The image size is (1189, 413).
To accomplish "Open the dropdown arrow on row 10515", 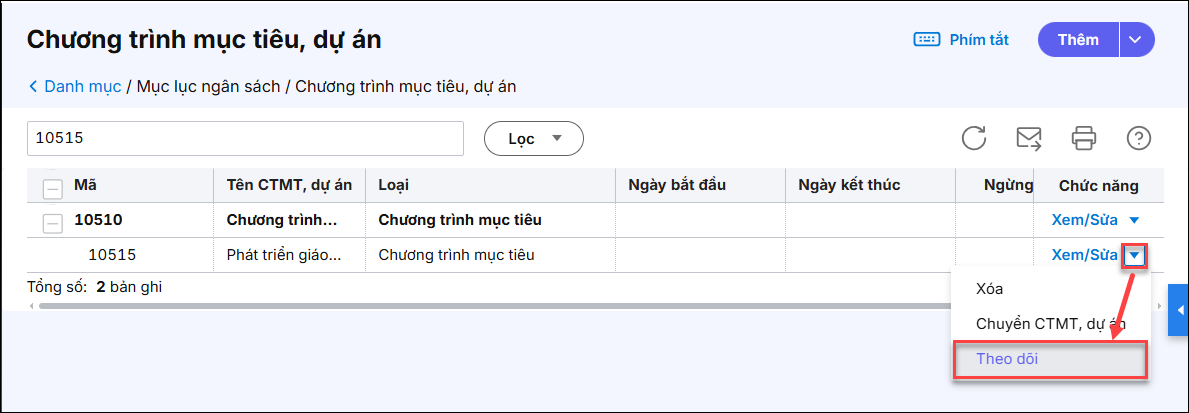I will coord(1134,255).
